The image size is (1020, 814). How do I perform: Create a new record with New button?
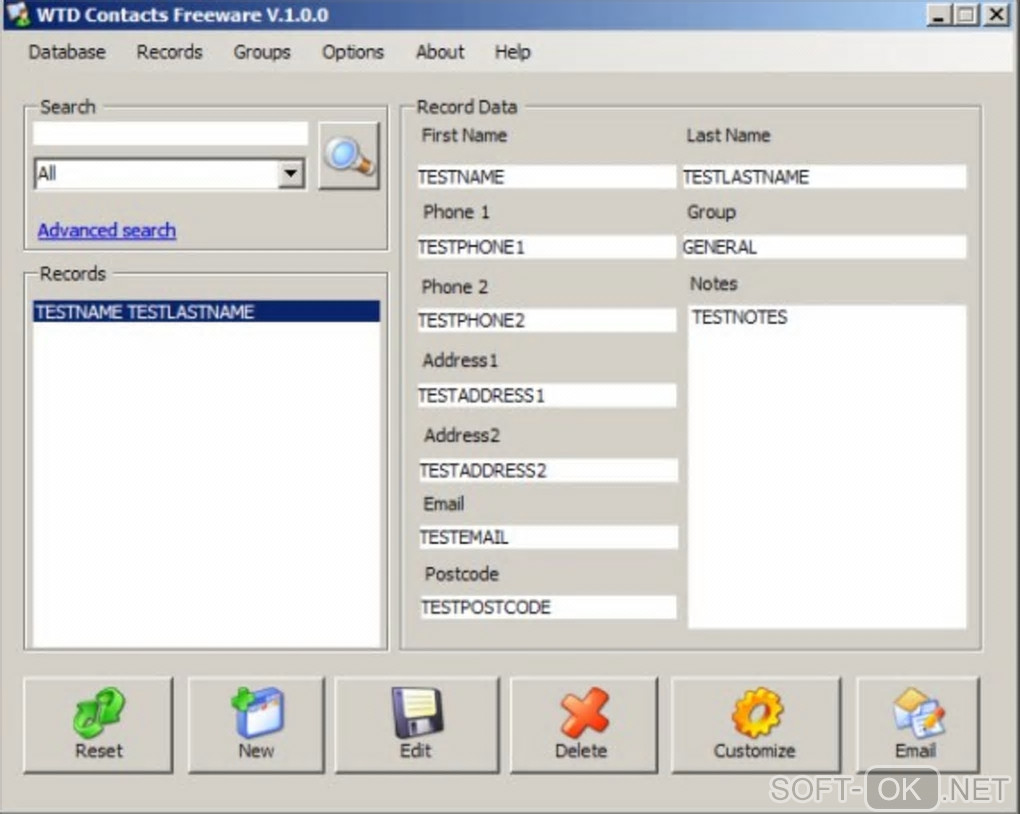coord(256,725)
